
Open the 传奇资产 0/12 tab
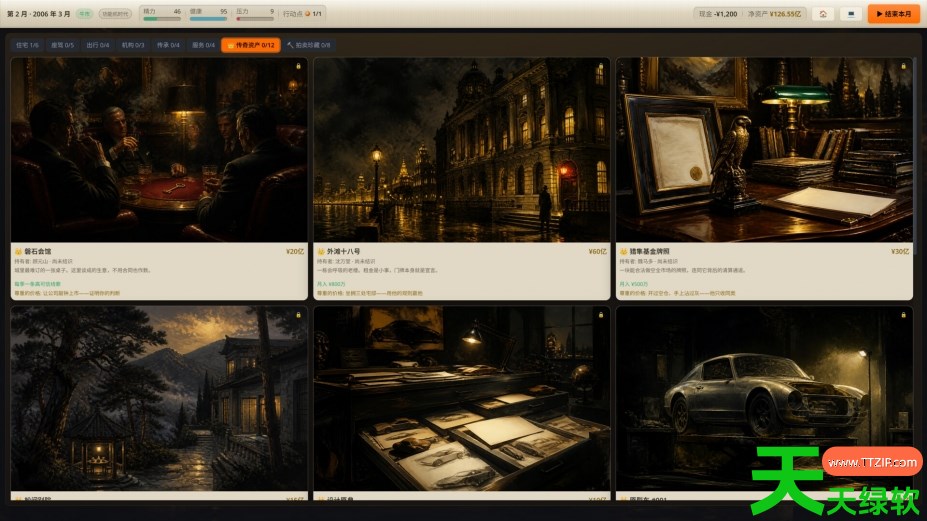(x=251, y=45)
